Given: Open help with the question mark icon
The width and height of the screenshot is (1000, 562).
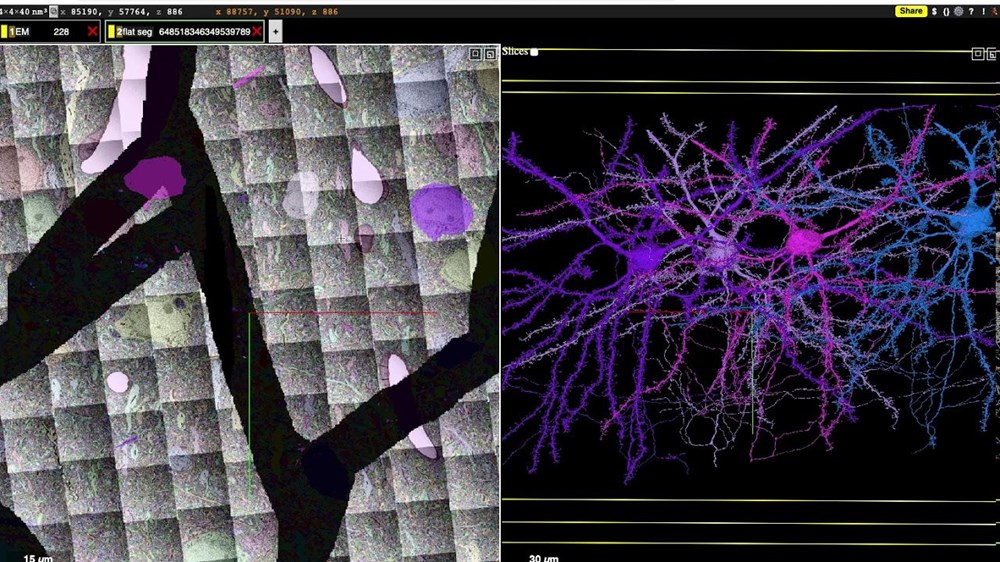Looking at the screenshot, I should [x=970, y=11].
